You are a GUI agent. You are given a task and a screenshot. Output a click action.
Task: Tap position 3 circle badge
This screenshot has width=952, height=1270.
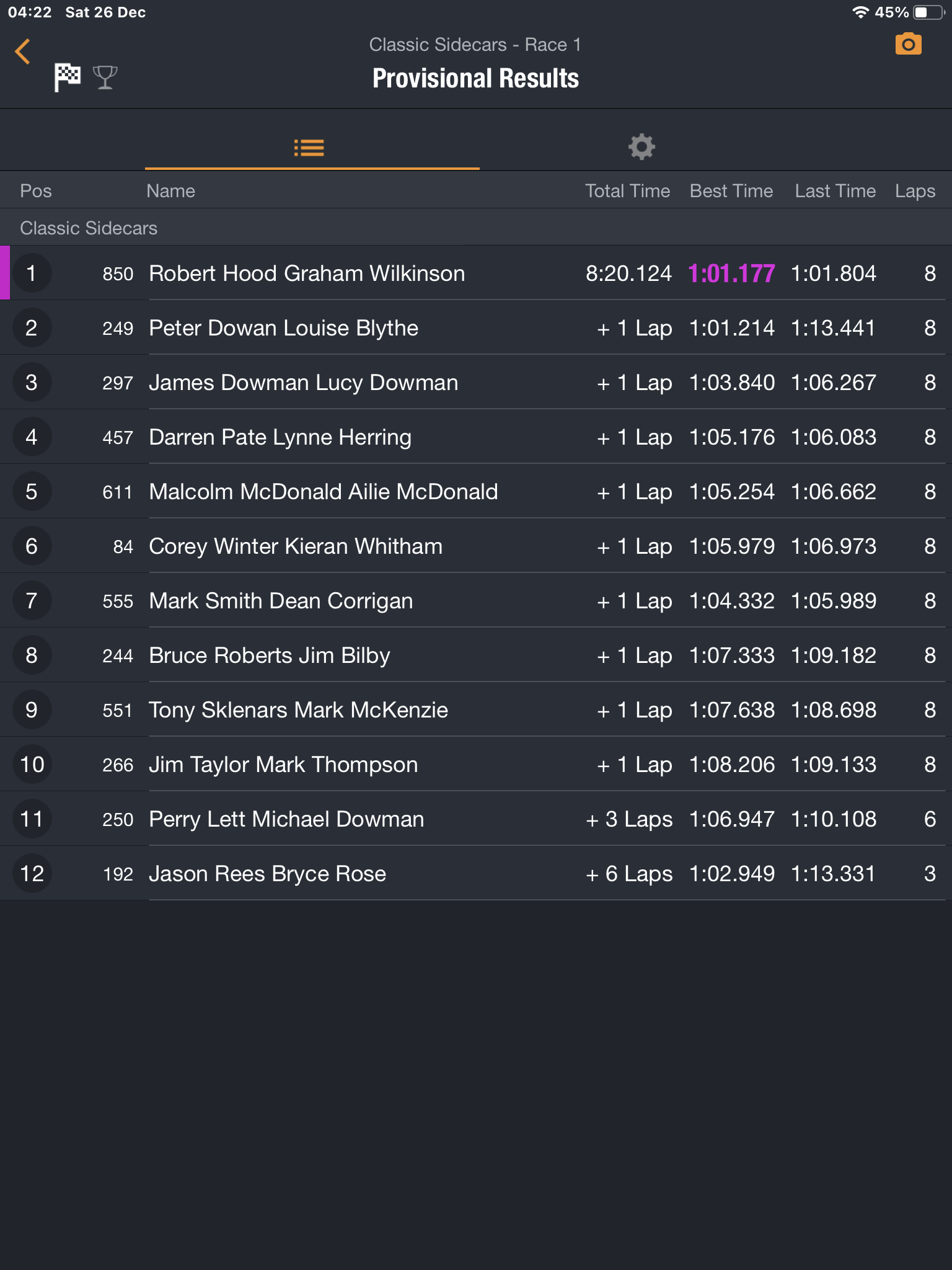(x=32, y=383)
